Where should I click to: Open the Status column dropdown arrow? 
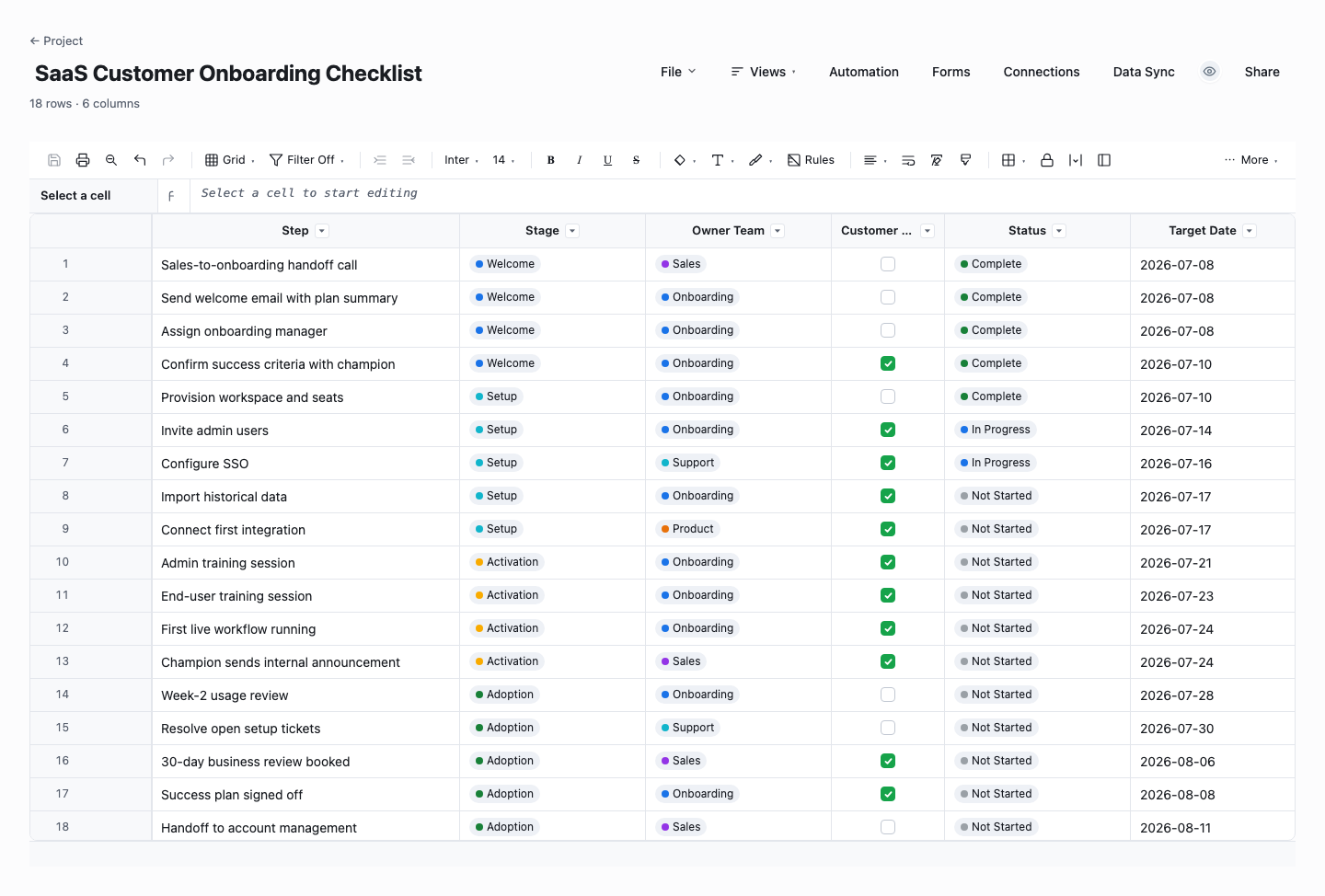click(1059, 231)
